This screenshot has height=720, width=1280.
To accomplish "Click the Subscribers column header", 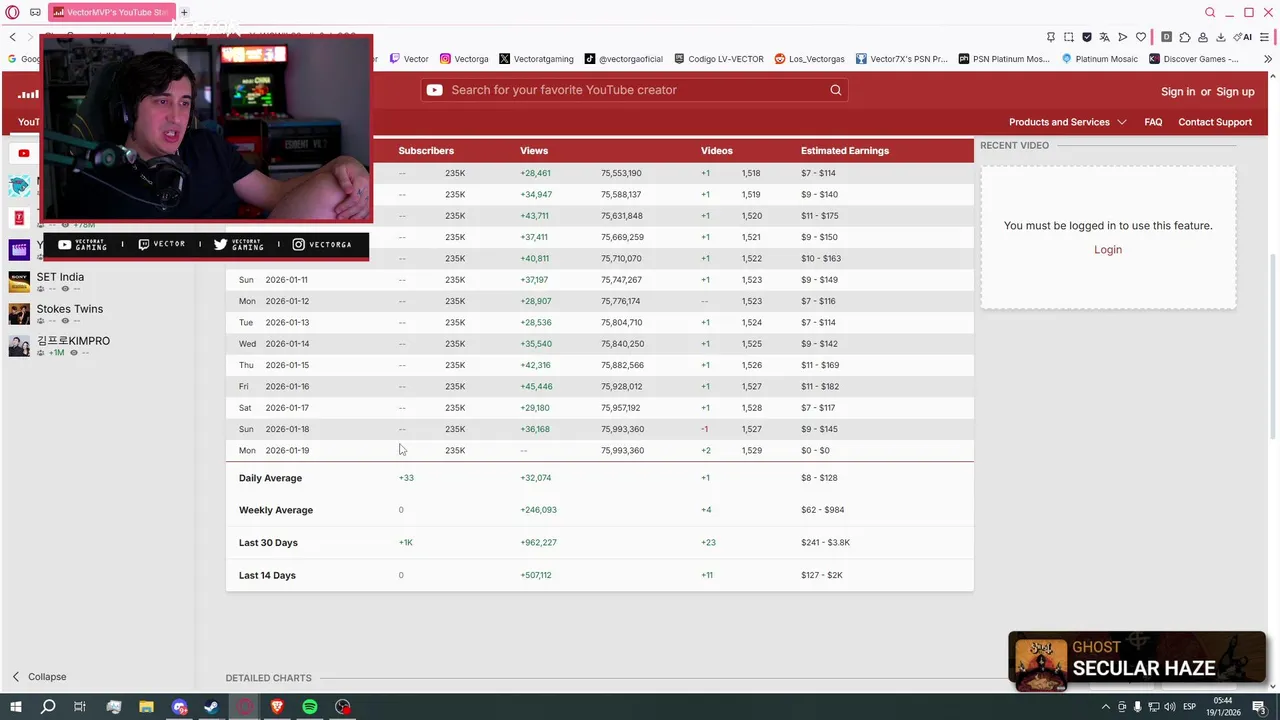I will [x=426, y=151].
